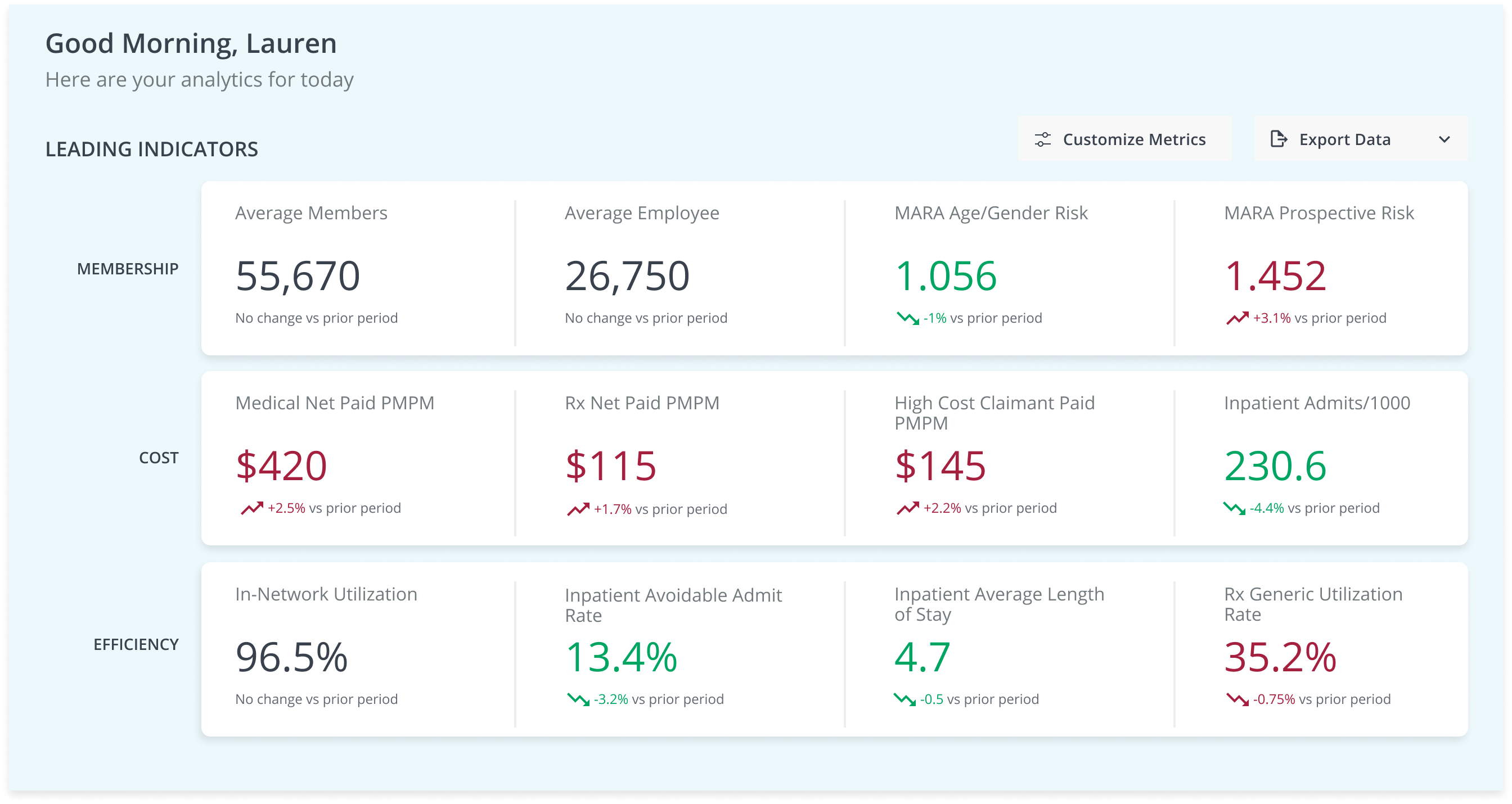1512x804 pixels.
Task: Click the High Cost Claimant Paid PMPM title
Action: [994, 413]
